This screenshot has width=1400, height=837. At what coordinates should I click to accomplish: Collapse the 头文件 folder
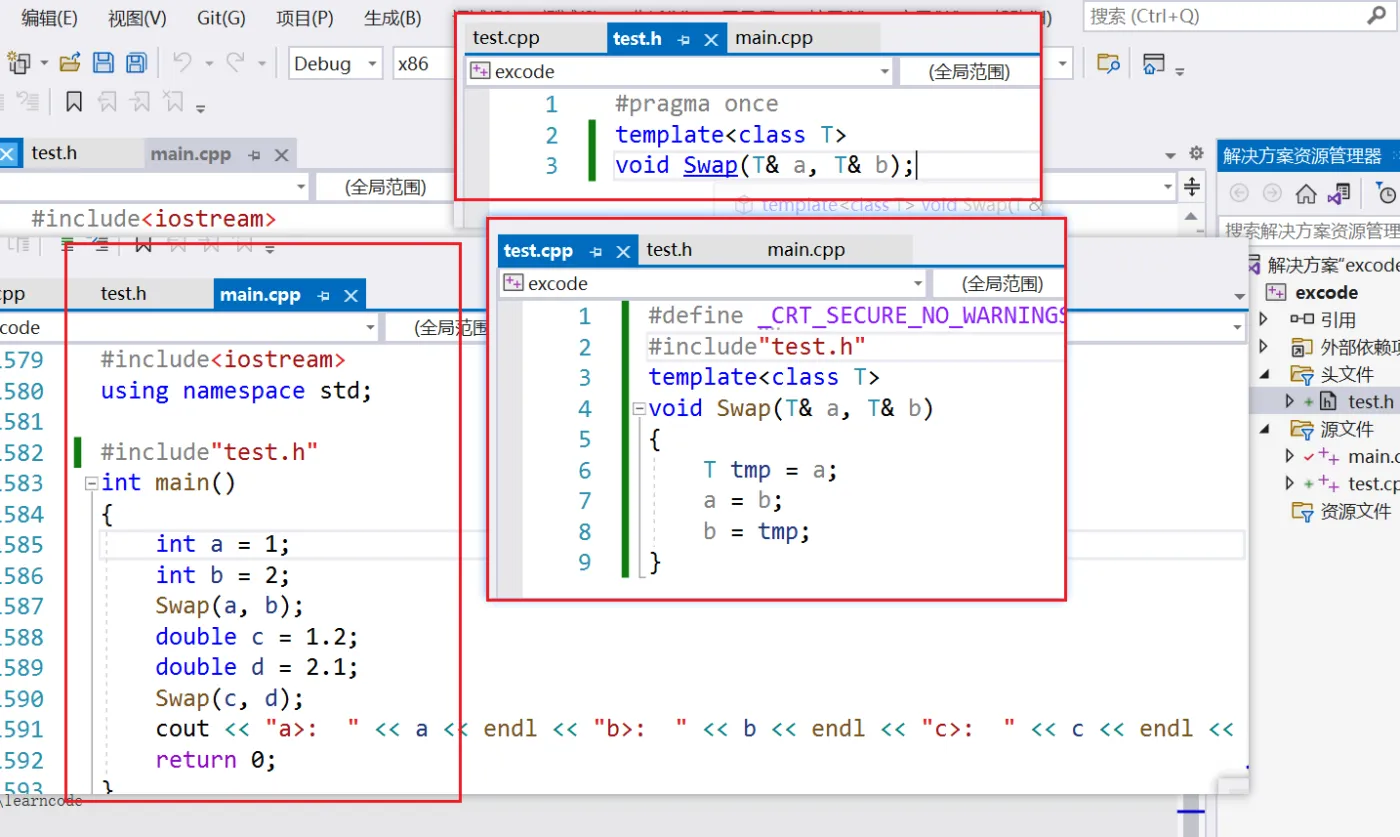[1263, 374]
